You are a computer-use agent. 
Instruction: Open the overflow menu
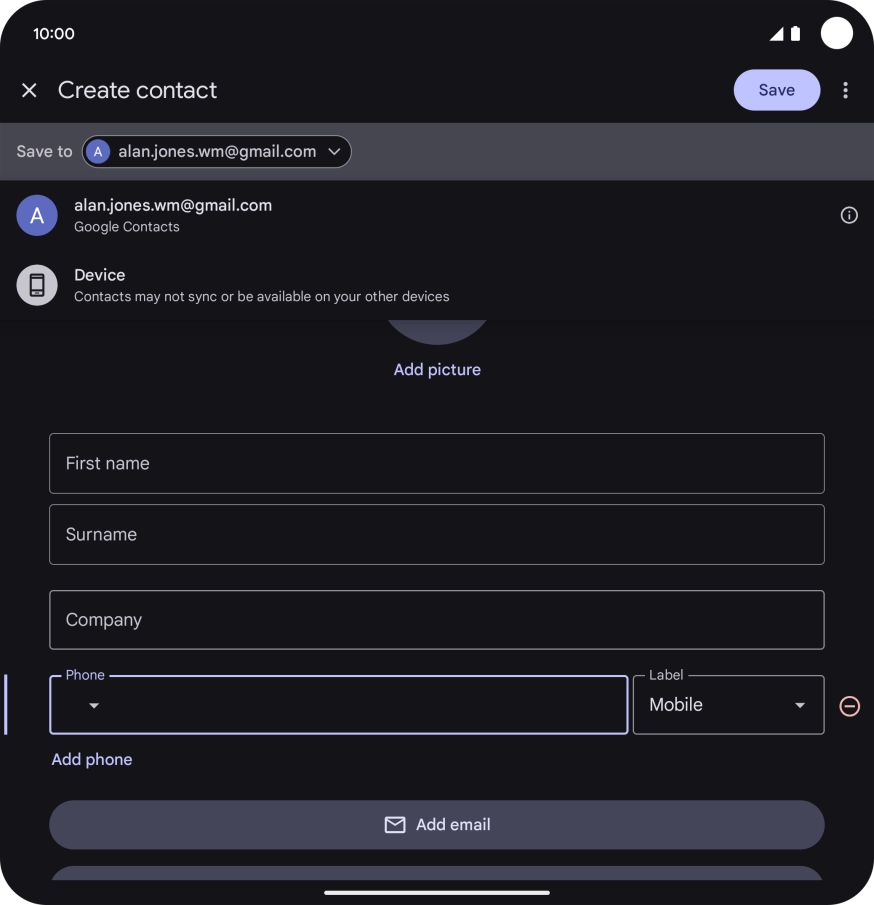pyautogui.click(x=845, y=90)
